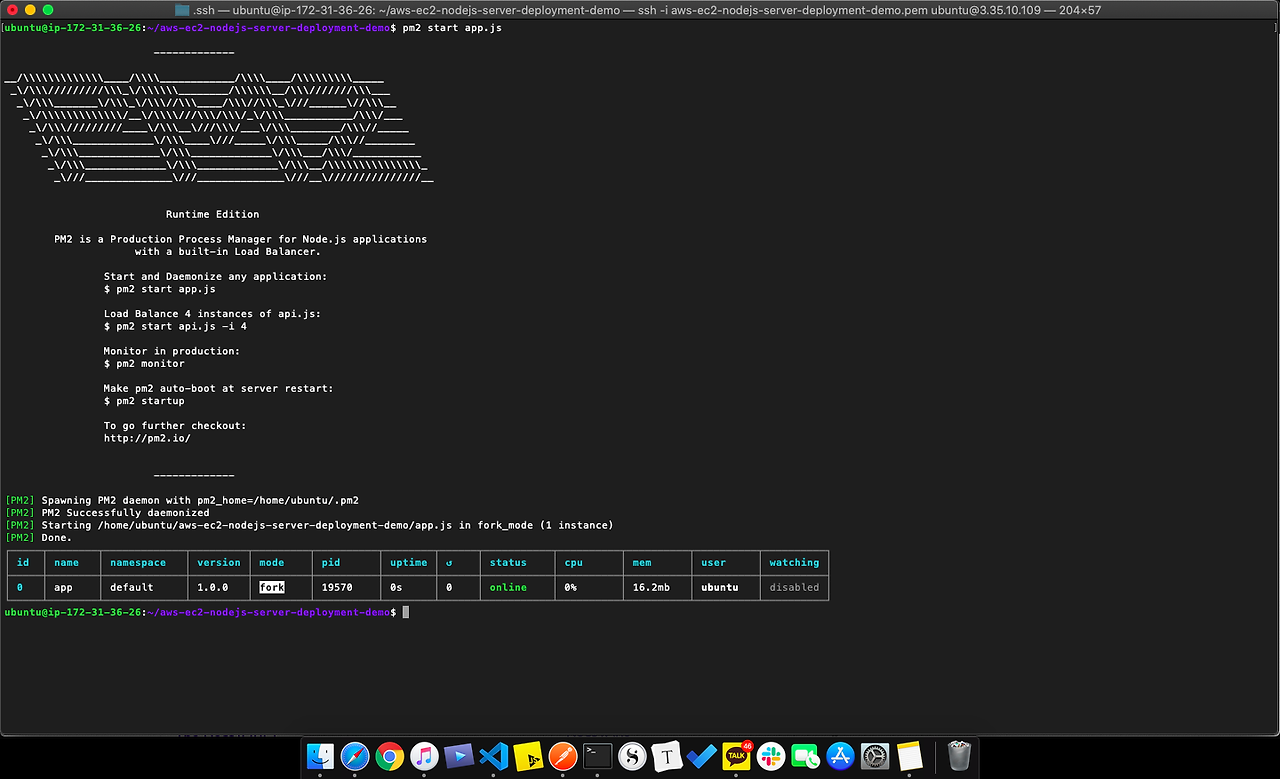This screenshot has height=779, width=1280.
Task: Click the '1.0.0' version cell
Action: (212, 587)
